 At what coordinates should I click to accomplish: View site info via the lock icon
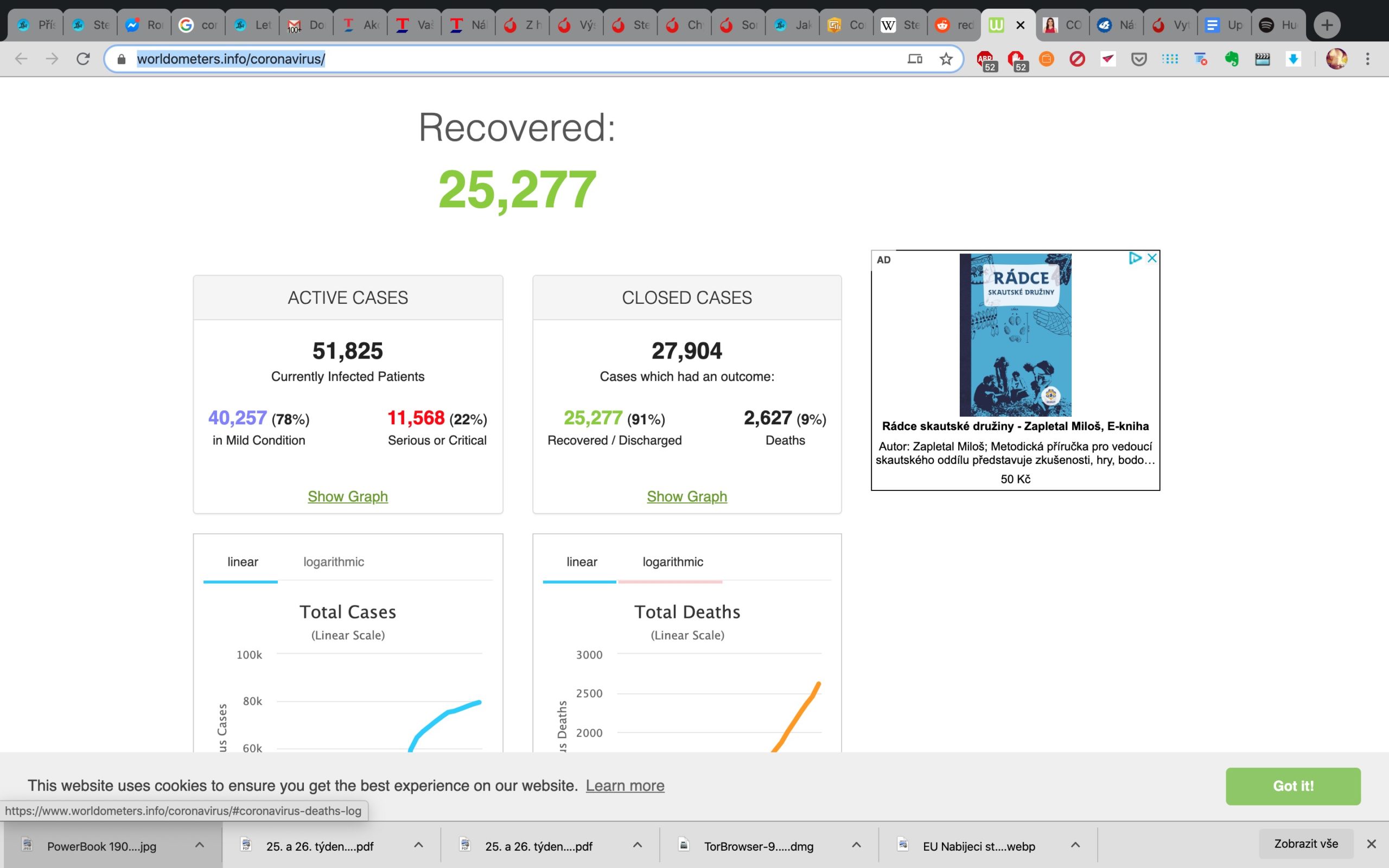tap(121, 59)
